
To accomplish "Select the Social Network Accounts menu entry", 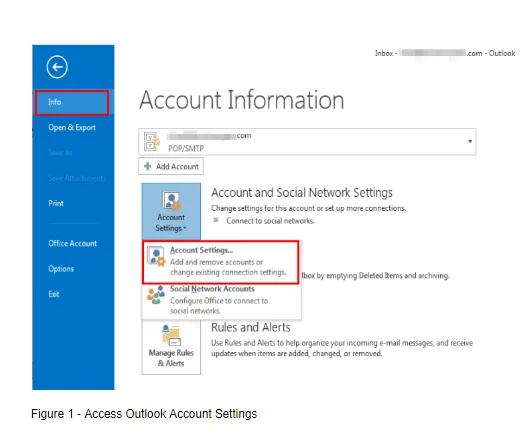I will 221,300.
